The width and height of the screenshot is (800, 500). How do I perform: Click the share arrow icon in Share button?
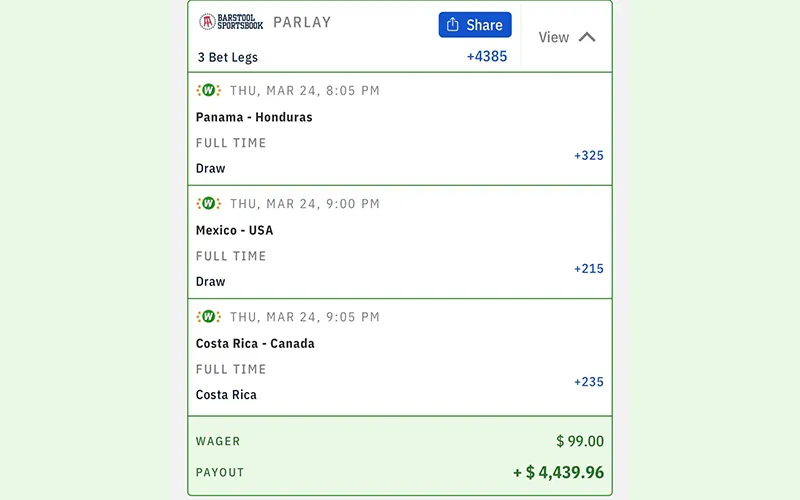[x=453, y=24]
